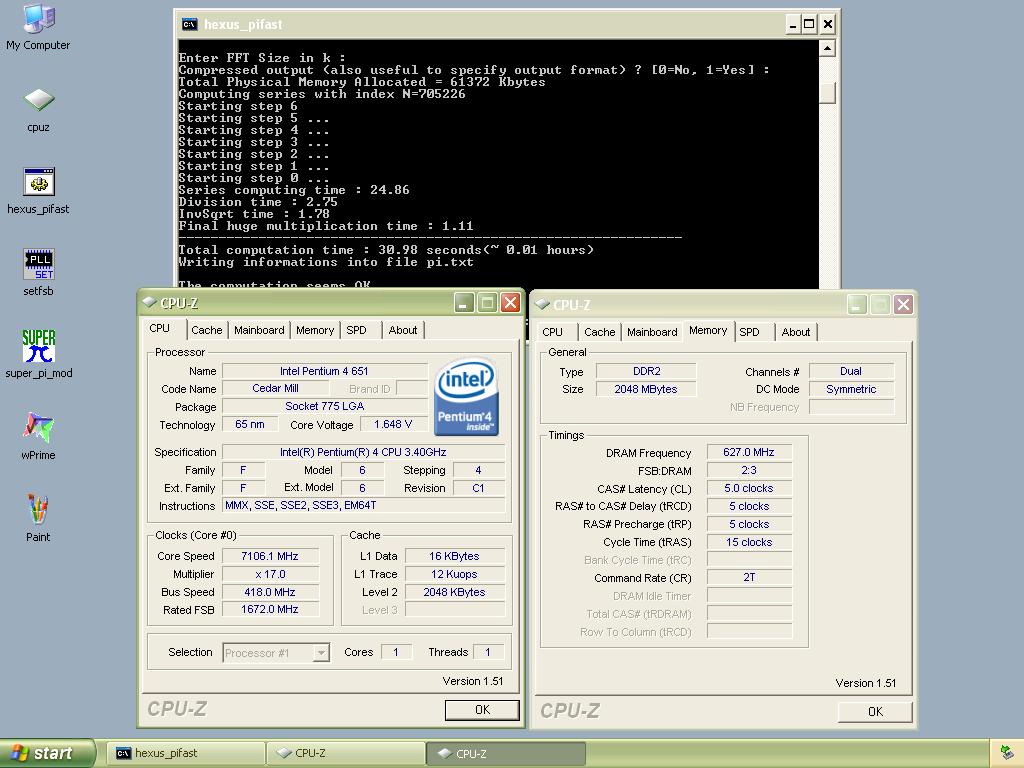Image resolution: width=1024 pixels, height=768 pixels.
Task: Minimize the hexus_pifast console window
Action: click(792, 25)
